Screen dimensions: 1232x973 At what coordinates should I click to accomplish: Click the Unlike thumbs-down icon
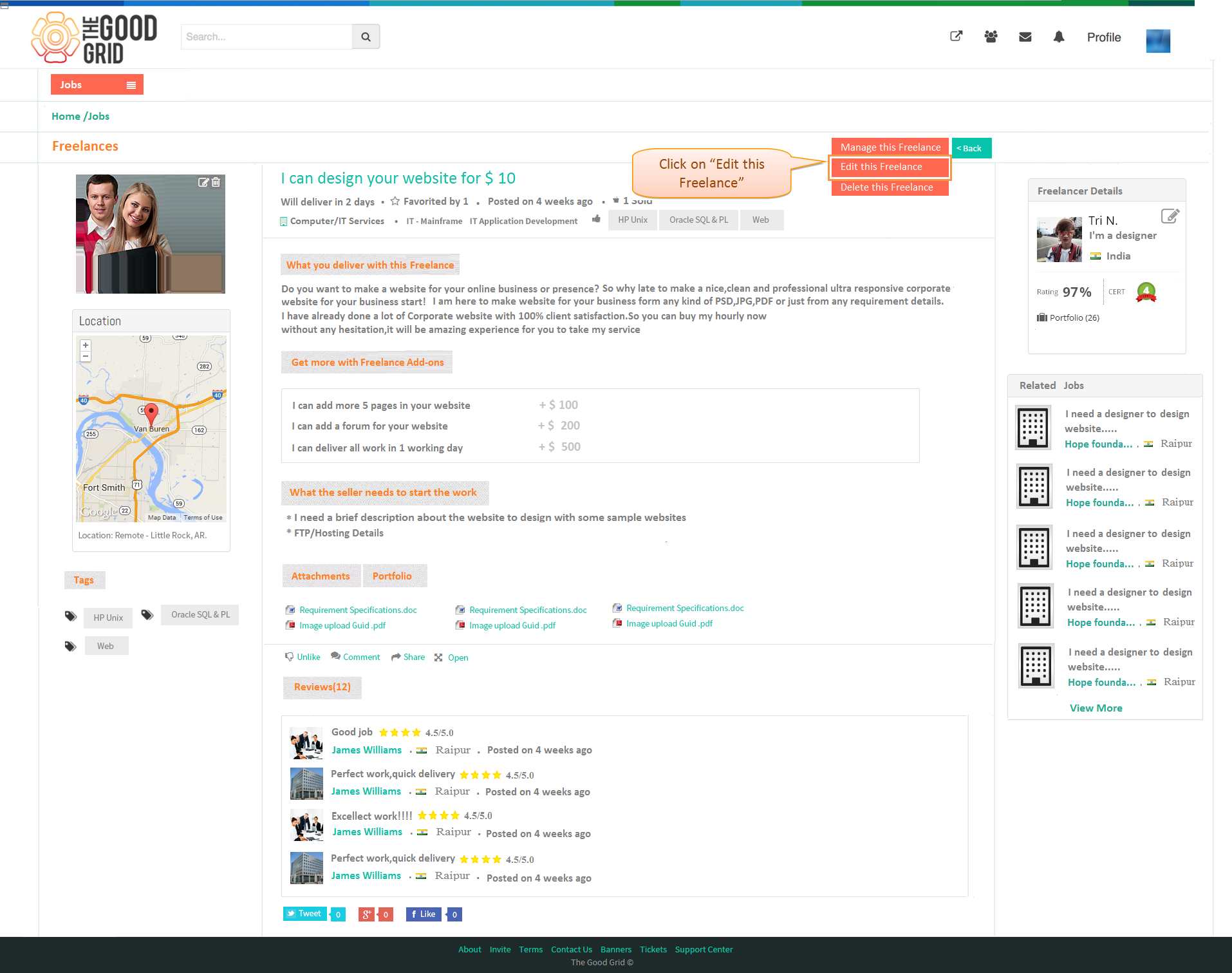point(289,657)
